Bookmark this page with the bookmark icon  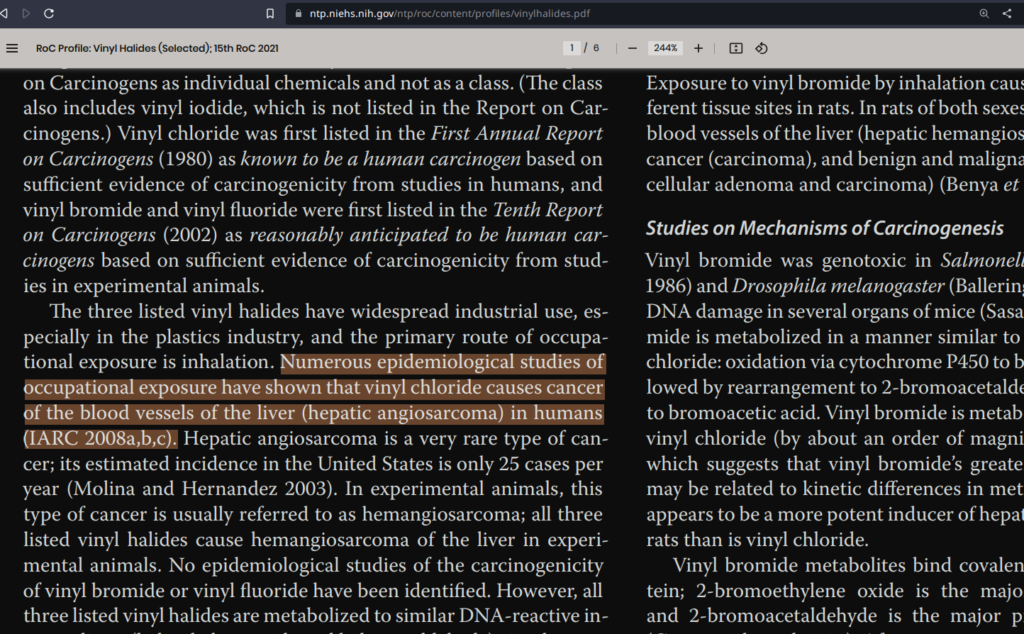(x=270, y=13)
